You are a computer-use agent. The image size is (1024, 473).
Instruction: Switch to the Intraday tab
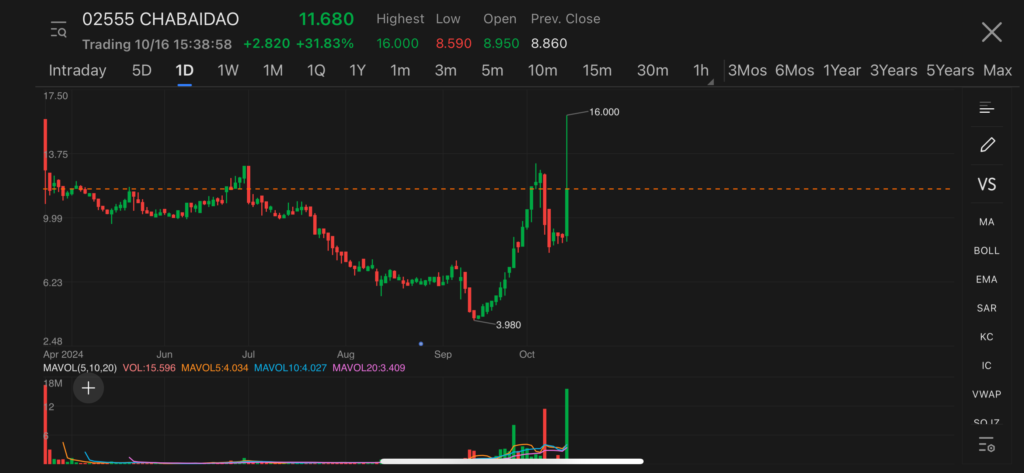pyautogui.click(x=77, y=71)
